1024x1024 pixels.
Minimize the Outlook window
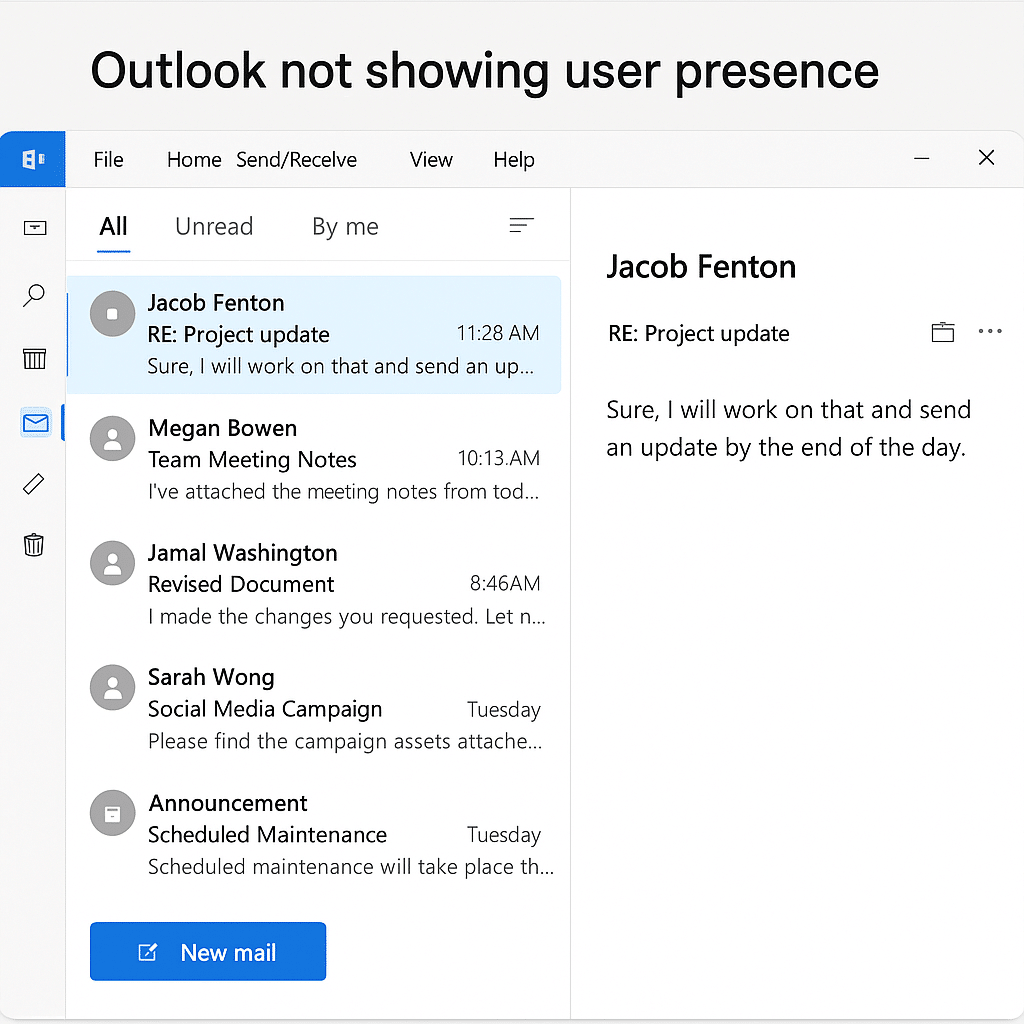pyautogui.click(x=921, y=158)
